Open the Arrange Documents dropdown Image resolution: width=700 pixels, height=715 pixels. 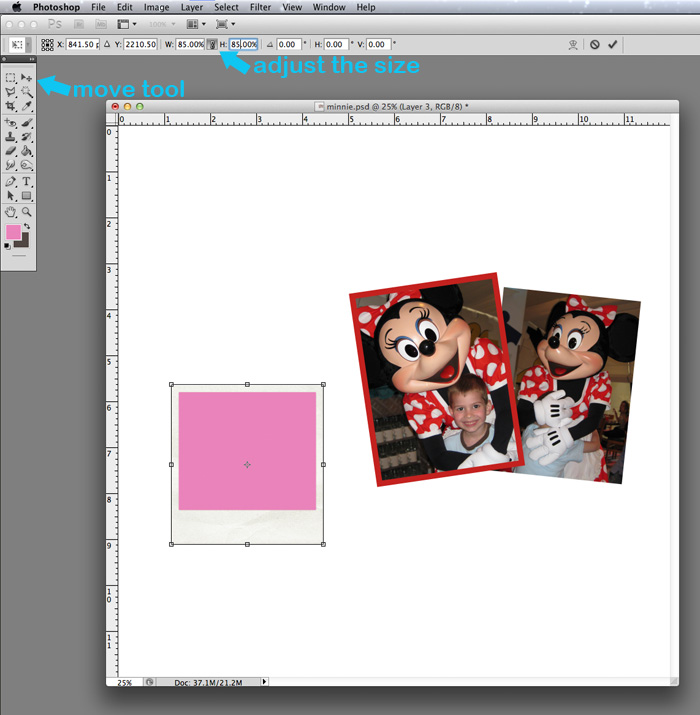(197, 24)
